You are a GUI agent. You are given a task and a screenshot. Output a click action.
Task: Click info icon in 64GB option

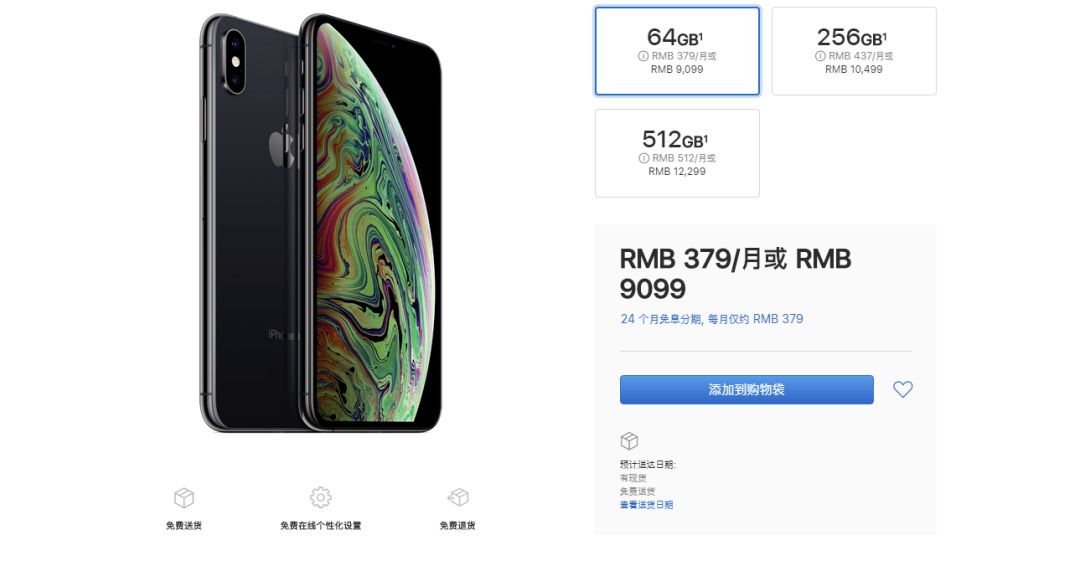(x=643, y=56)
